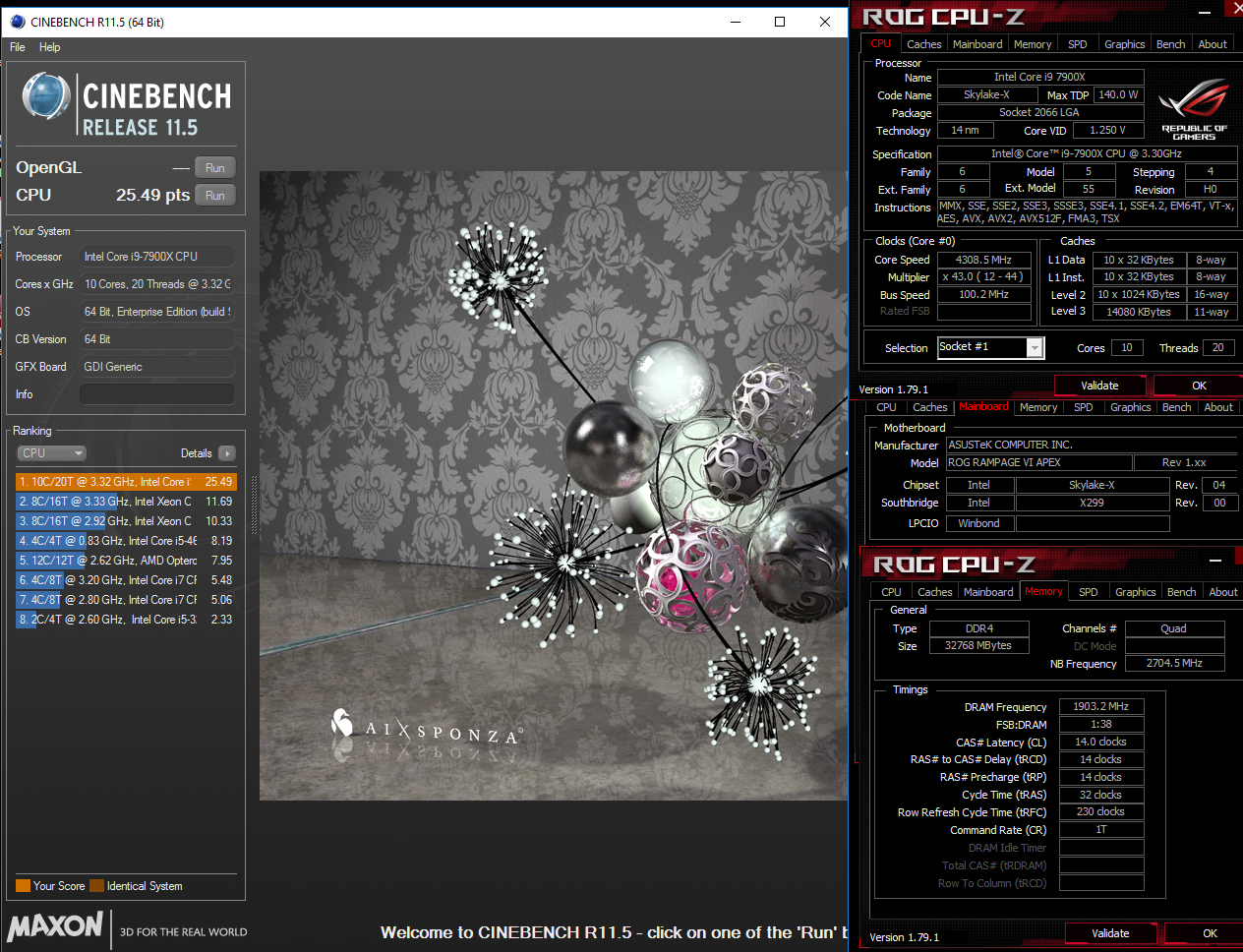The width and height of the screenshot is (1243, 952).
Task: Open the Help menu in Cinebench
Action: (x=49, y=47)
